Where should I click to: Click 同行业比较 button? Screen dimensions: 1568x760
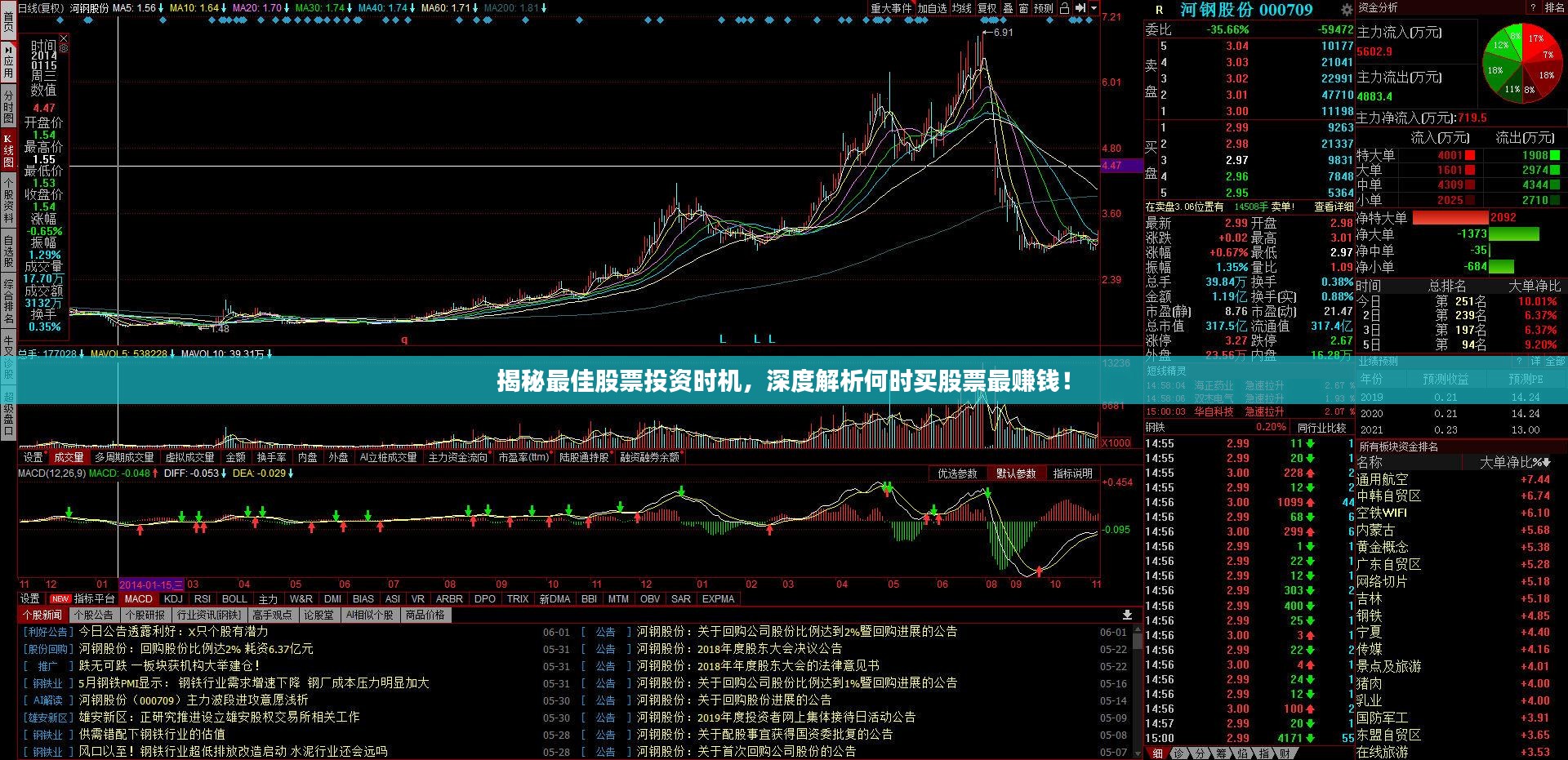(x=1321, y=427)
